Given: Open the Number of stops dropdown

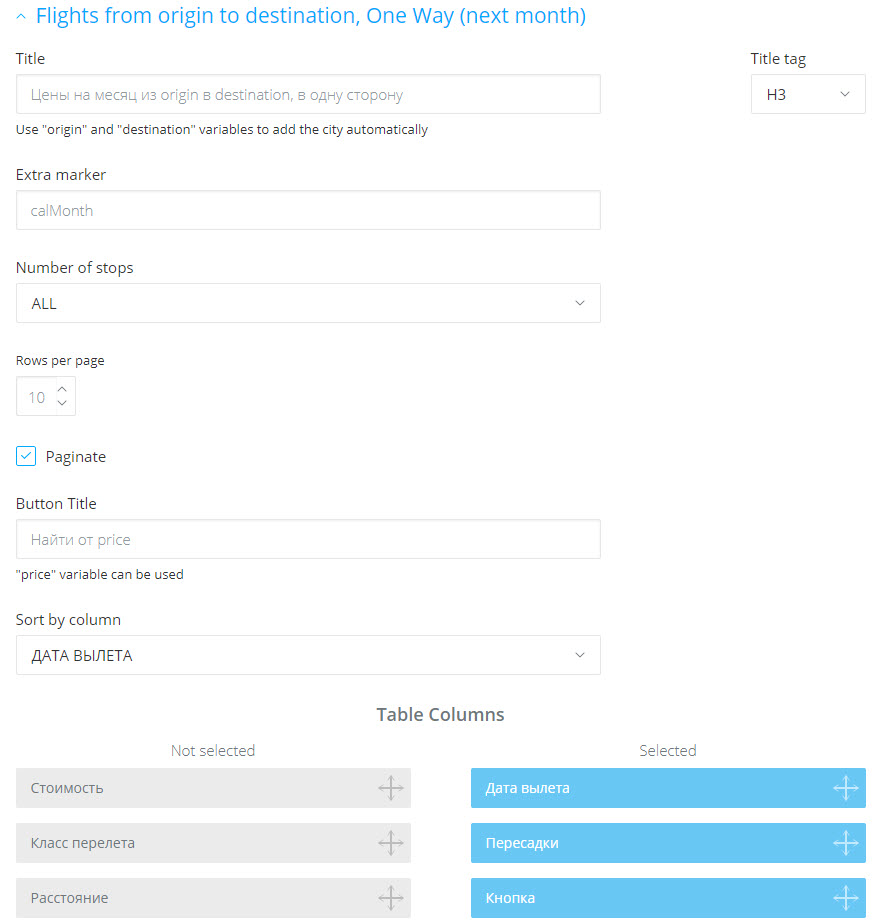Looking at the screenshot, I should [308, 303].
